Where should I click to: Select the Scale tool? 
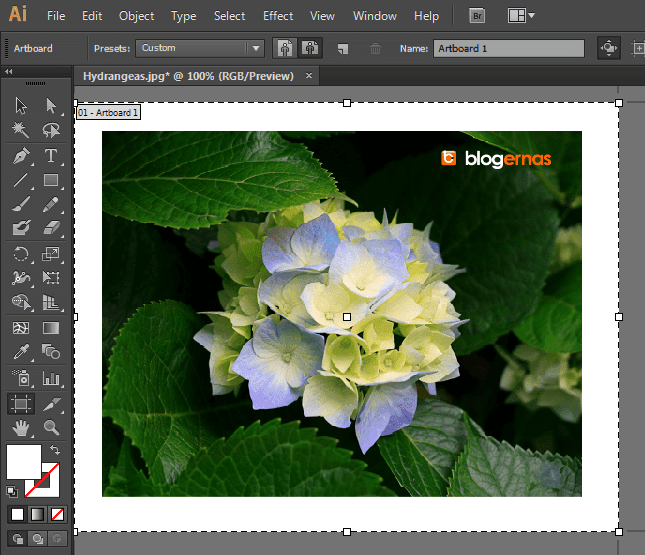click(51, 253)
